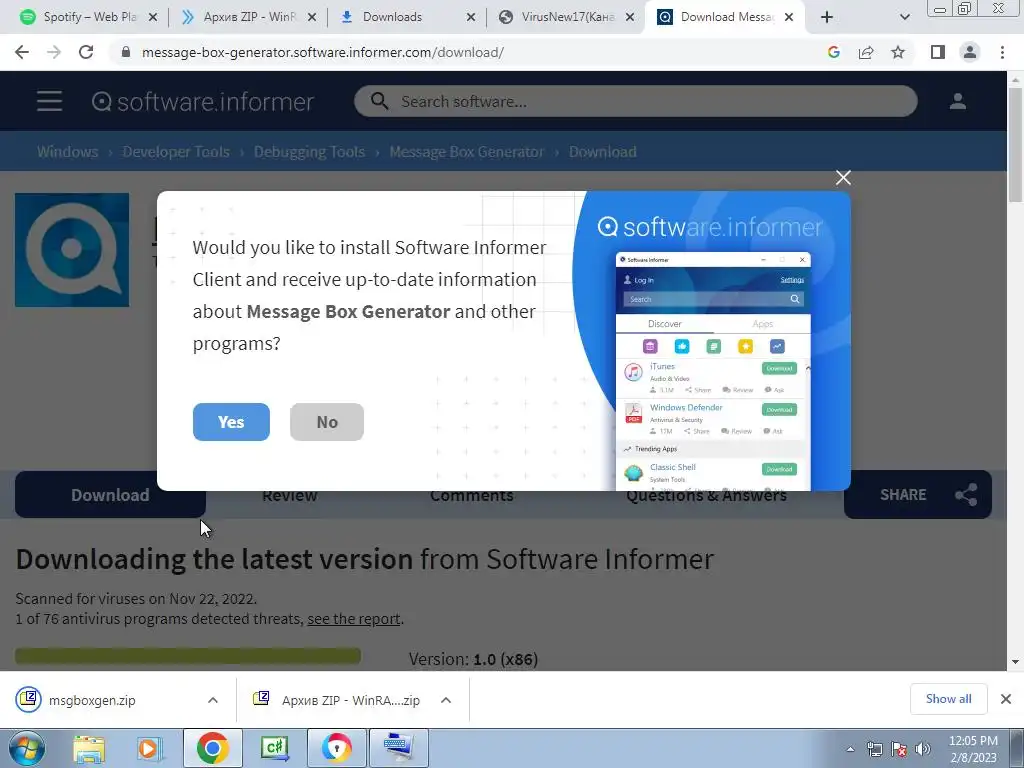Close the downloads bar
1024x768 pixels.
point(1006,699)
